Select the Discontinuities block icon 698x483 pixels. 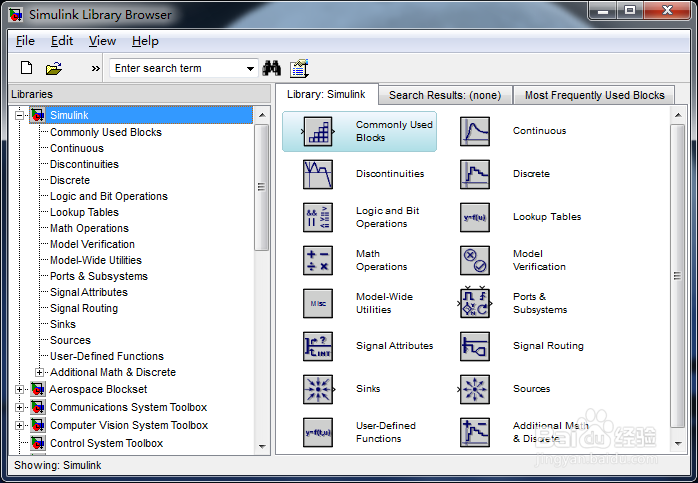pos(318,175)
